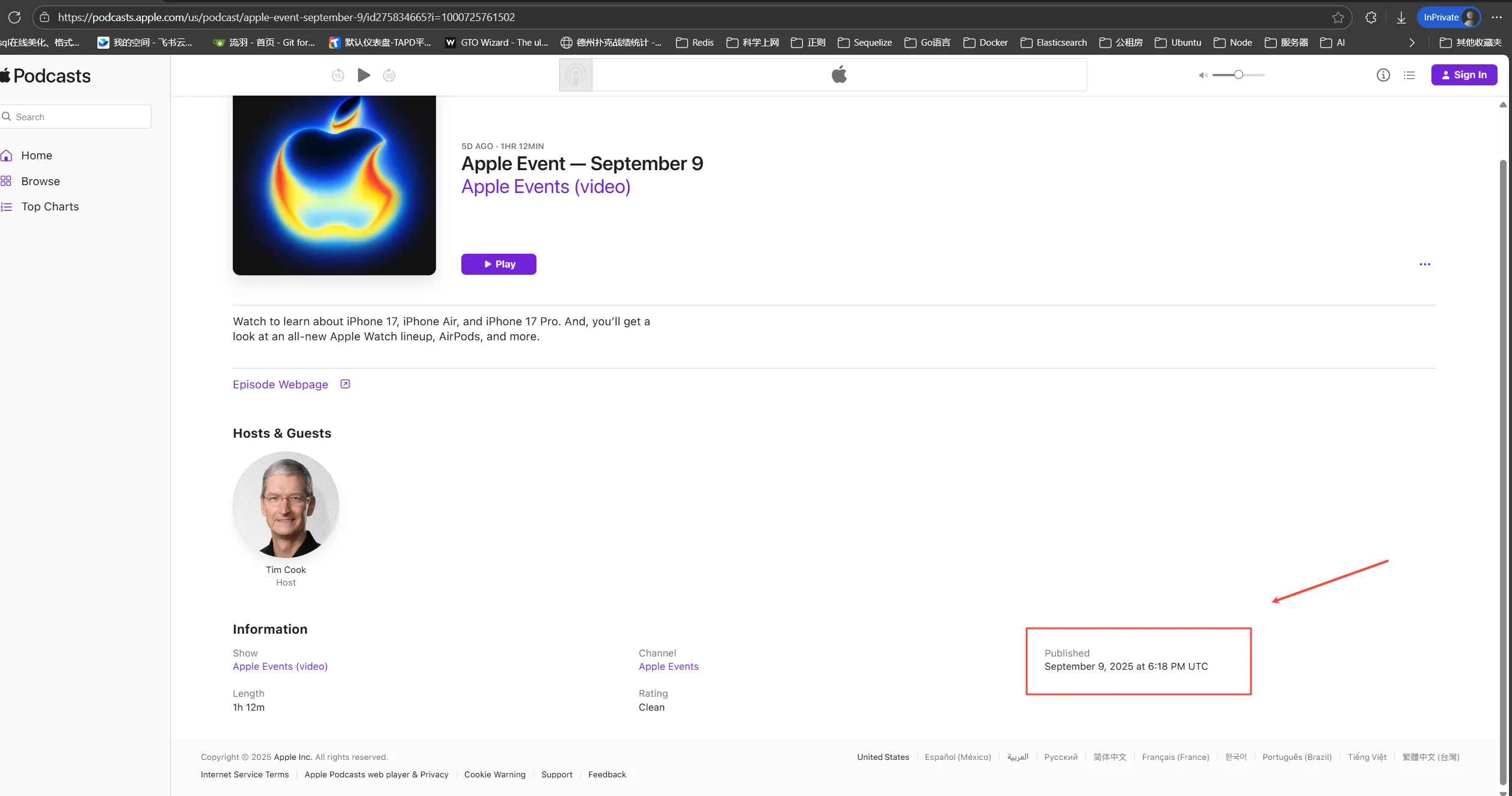Screen dimensions: 1512x796
Task: Open the episode info circle icon
Action: tap(1383, 75)
